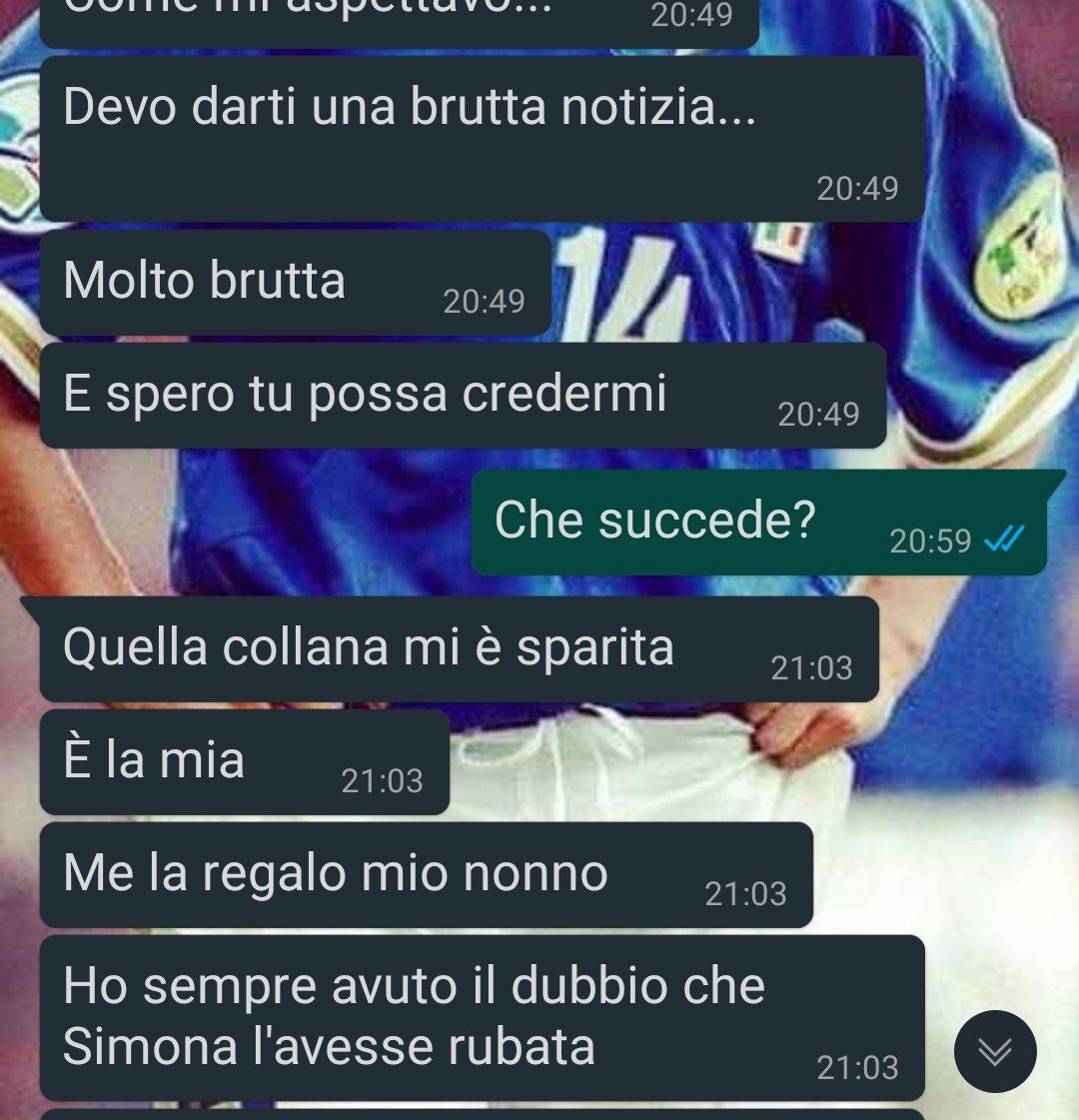Select the "È la mia" message bubble
Image resolution: width=1079 pixels, height=1120 pixels.
pyautogui.click(x=244, y=762)
